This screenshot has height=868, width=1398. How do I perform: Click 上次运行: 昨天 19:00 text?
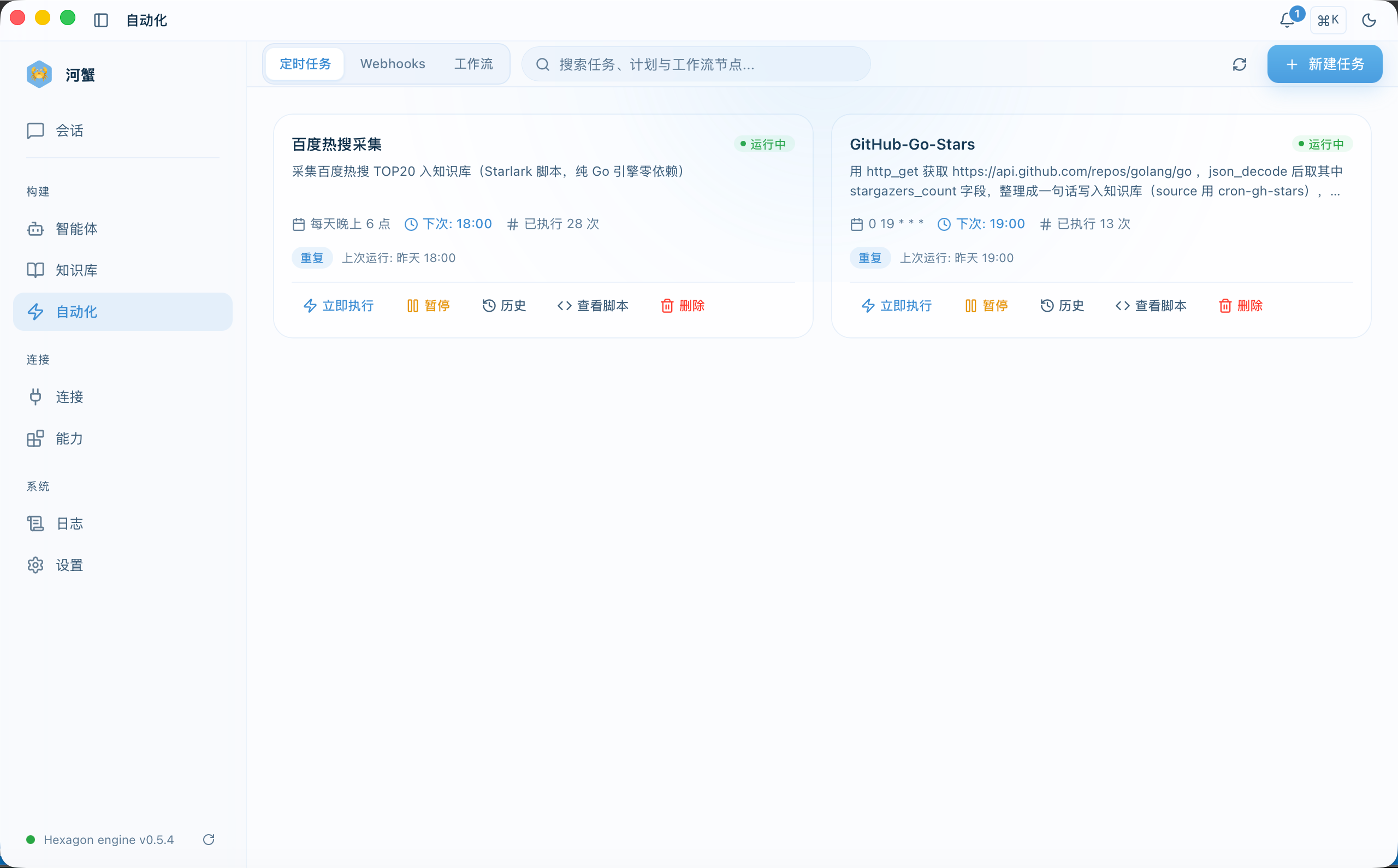[957, 258]
